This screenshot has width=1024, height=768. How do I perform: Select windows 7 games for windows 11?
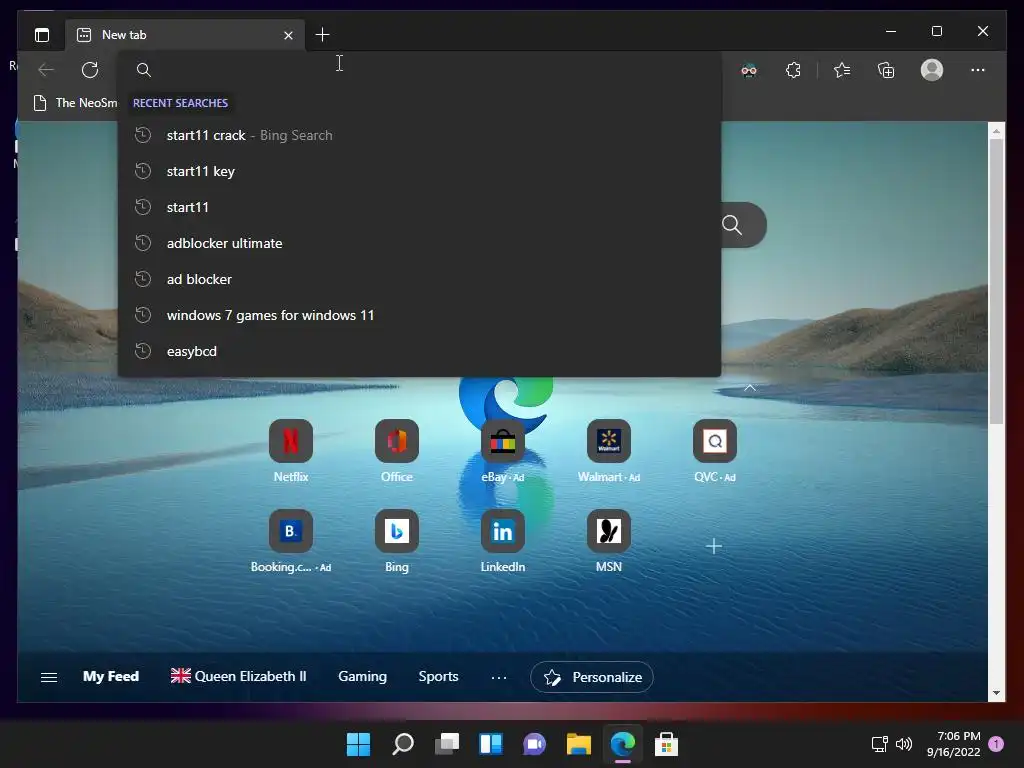pos(419,315)
